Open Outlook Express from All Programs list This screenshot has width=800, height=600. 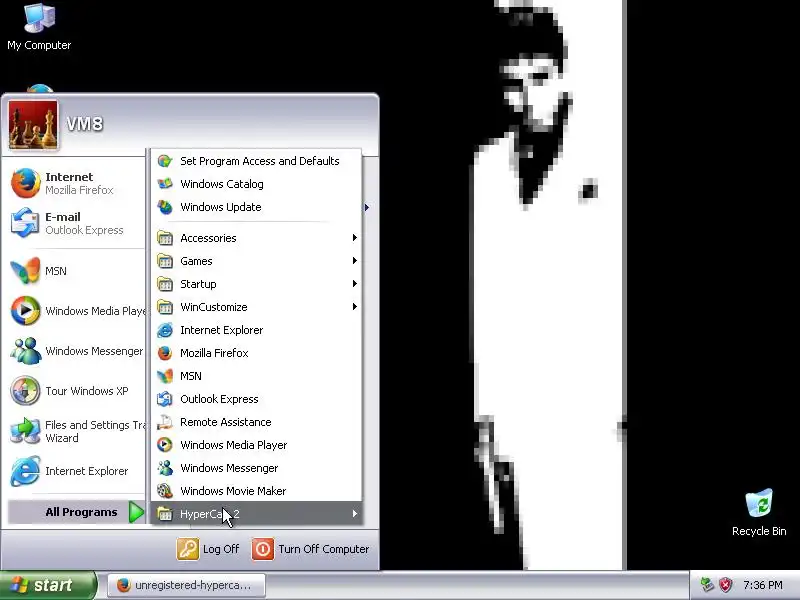256,399
